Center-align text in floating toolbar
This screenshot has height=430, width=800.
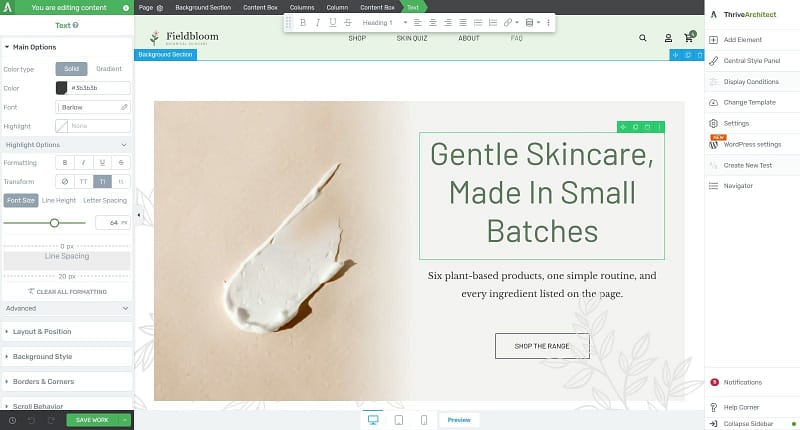433,22
